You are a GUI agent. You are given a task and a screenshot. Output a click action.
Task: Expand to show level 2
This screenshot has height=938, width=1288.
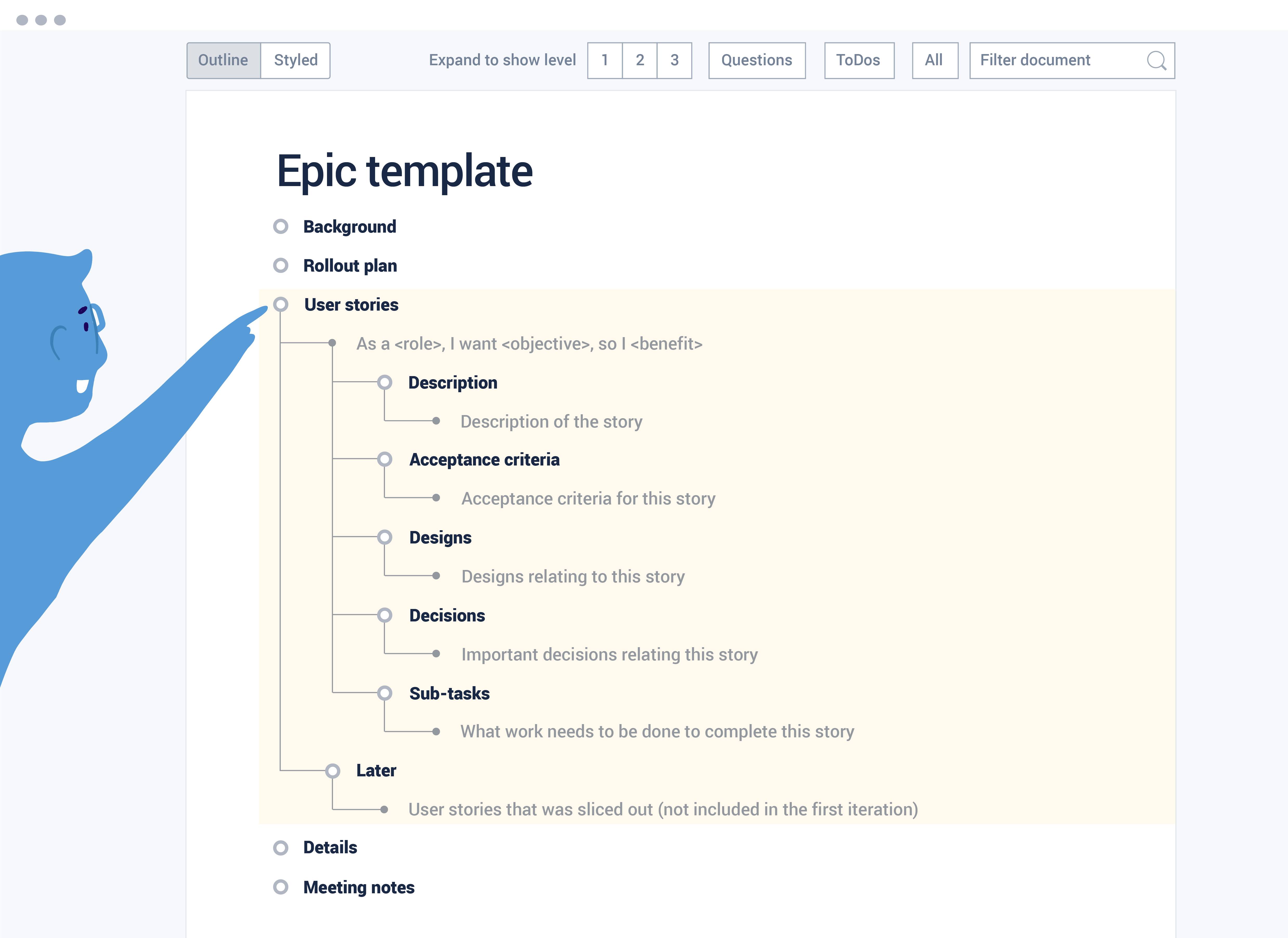tap(639, 60)
